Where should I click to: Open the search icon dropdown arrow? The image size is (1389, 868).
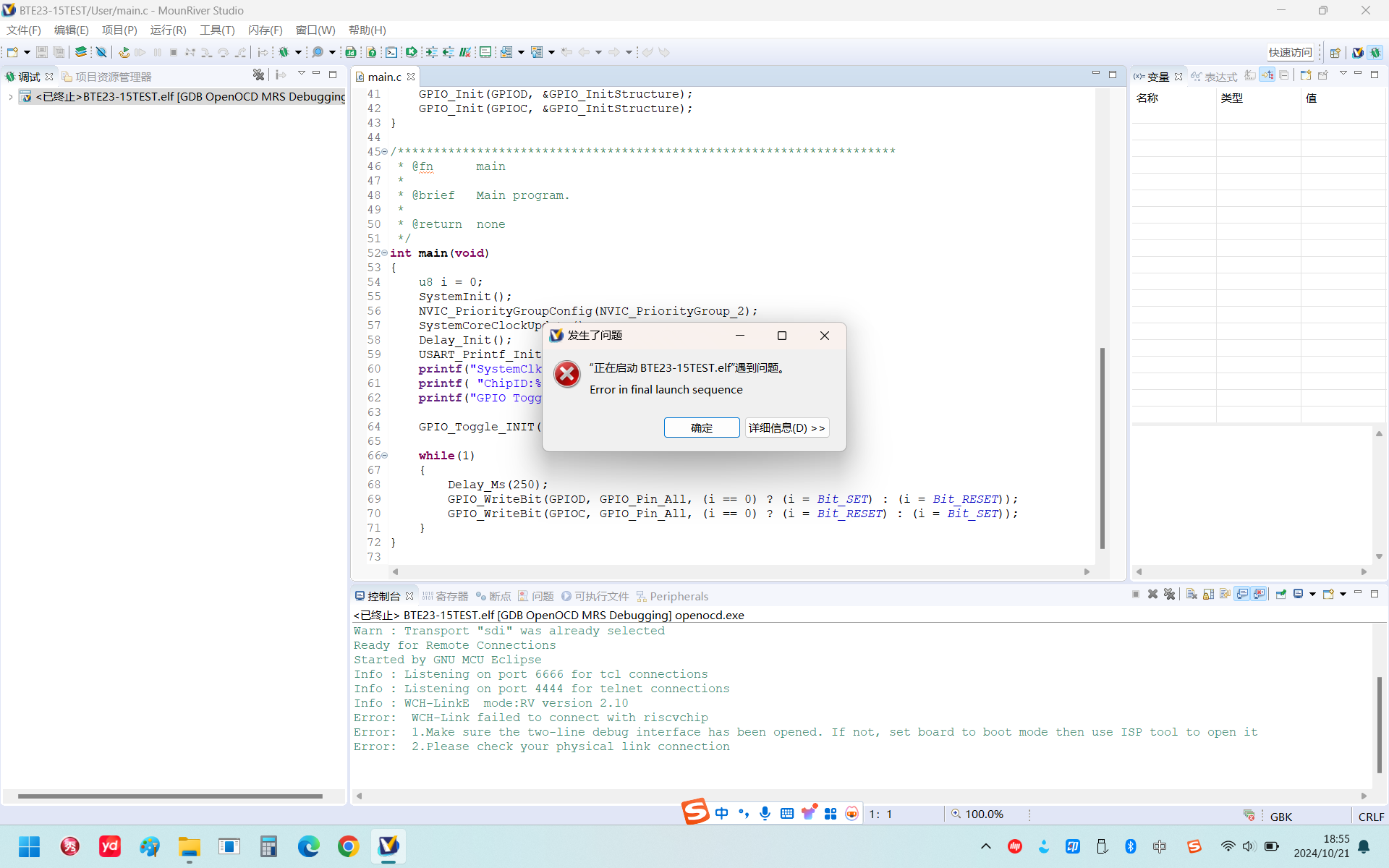332,52
